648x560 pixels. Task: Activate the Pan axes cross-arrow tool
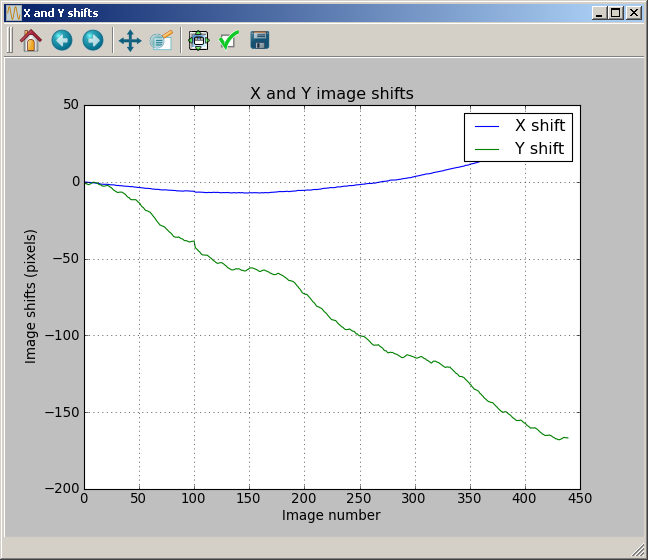tap(130, 41)
